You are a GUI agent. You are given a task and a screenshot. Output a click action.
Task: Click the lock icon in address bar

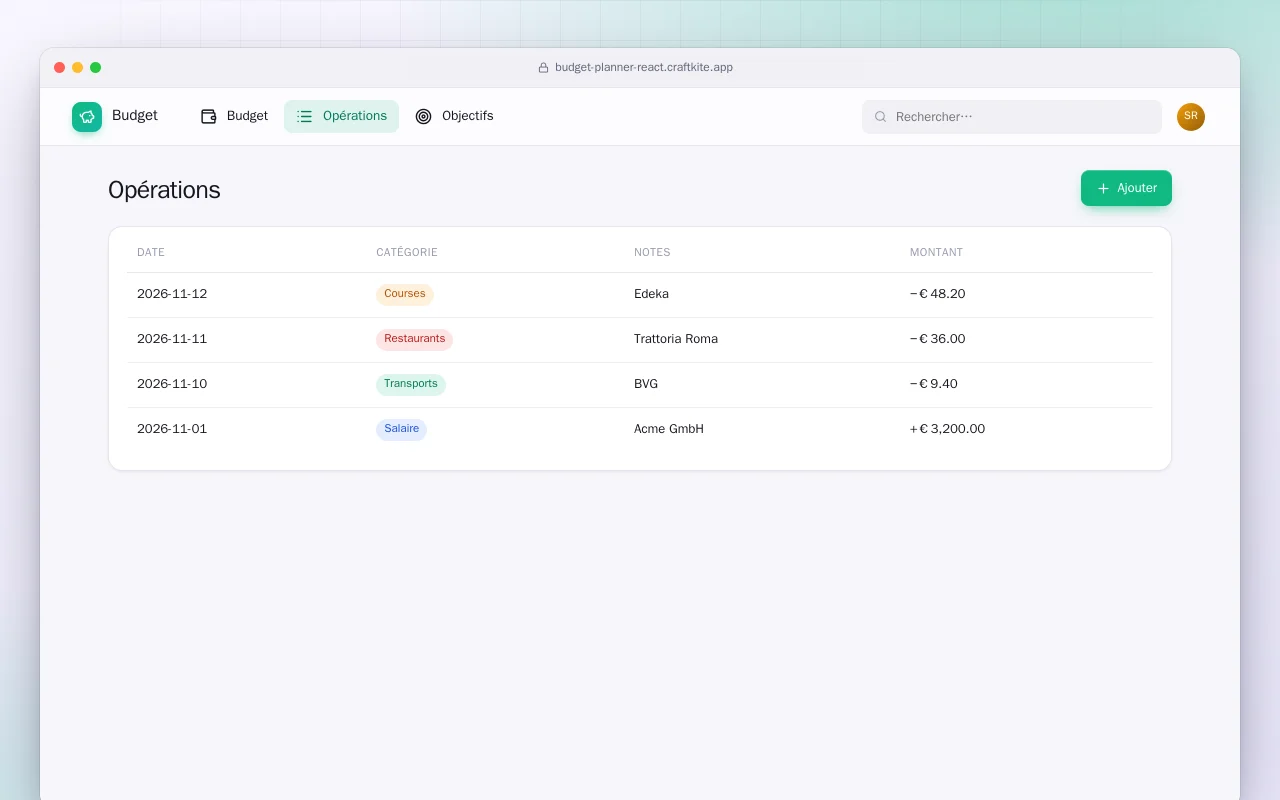coord(544,68)
